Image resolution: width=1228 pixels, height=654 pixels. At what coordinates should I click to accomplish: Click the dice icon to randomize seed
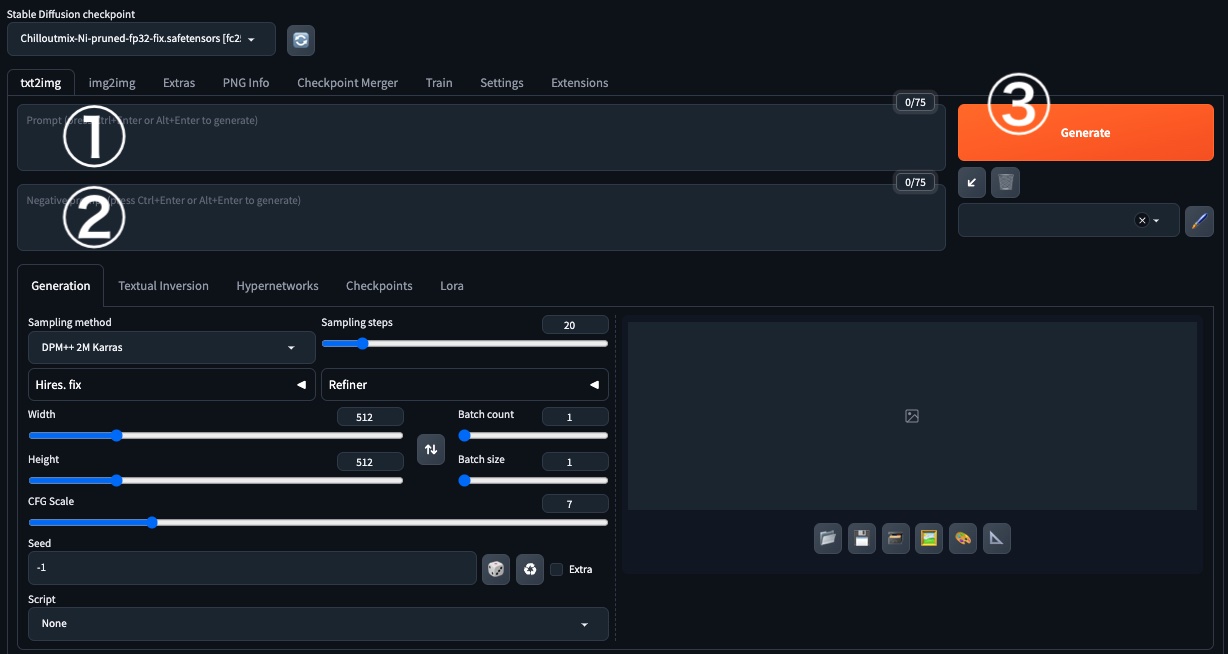coord(495,569)
